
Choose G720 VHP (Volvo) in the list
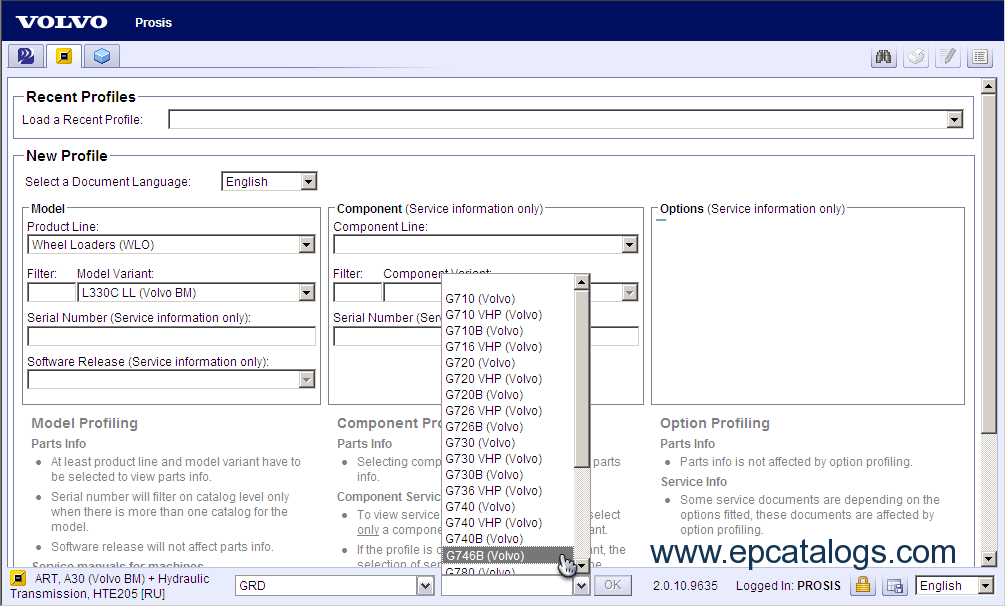point(493,379)
